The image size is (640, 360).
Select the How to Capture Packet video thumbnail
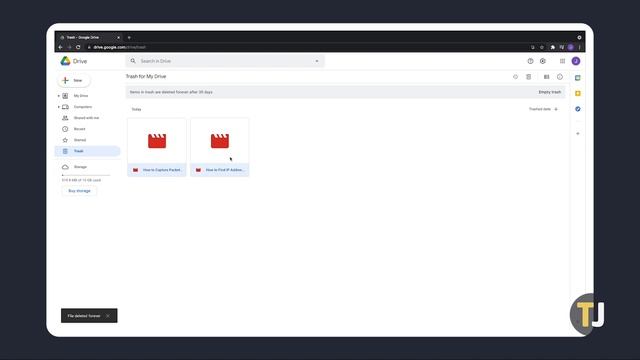[x=157, y=141]
